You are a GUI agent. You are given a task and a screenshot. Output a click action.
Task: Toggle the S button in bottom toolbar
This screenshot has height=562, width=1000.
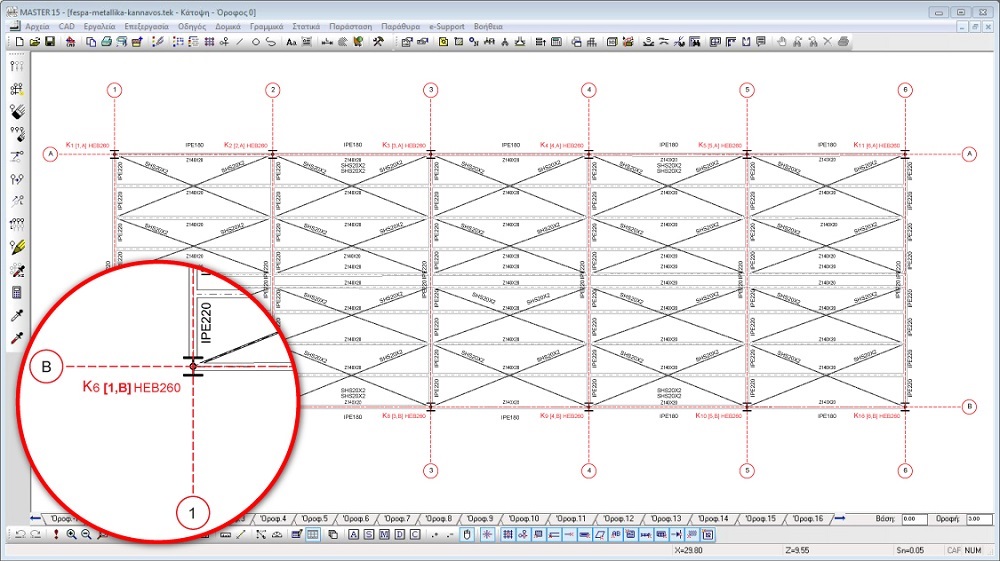[x=369, y=535]
